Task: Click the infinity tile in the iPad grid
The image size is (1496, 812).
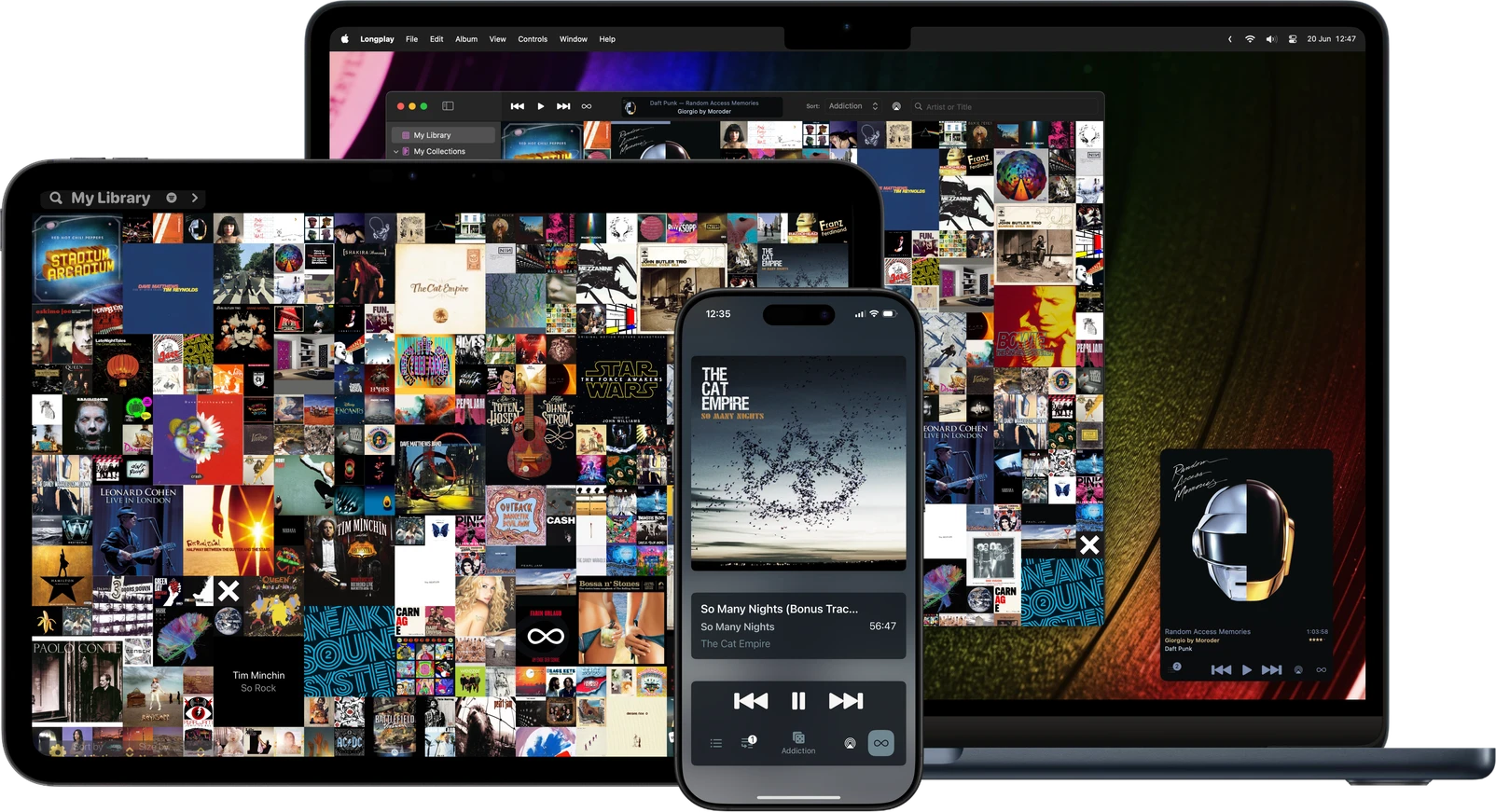Action: click(546, 636)
